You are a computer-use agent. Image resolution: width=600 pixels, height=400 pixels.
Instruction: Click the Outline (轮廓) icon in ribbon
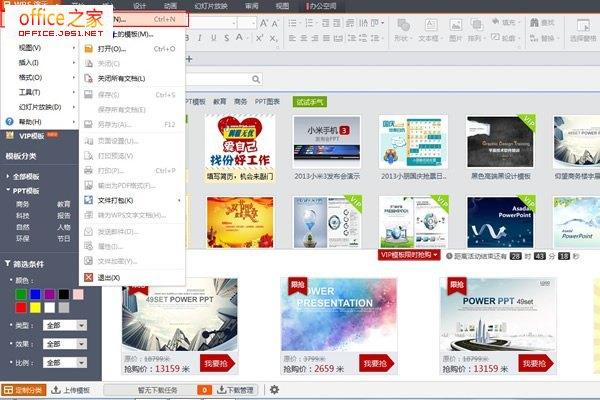(x=496, y=38)
